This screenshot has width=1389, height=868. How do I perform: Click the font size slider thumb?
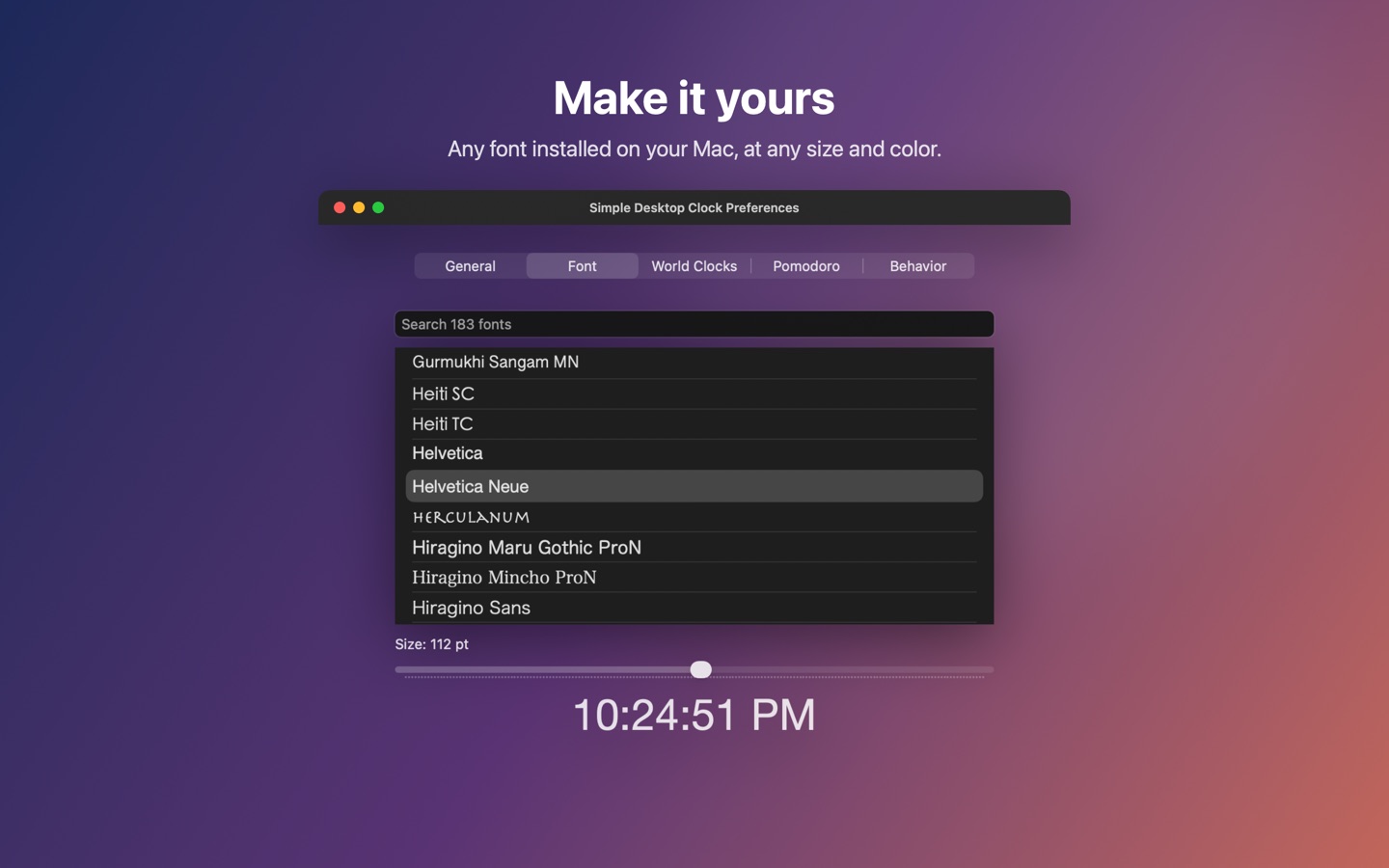[701, 669]
